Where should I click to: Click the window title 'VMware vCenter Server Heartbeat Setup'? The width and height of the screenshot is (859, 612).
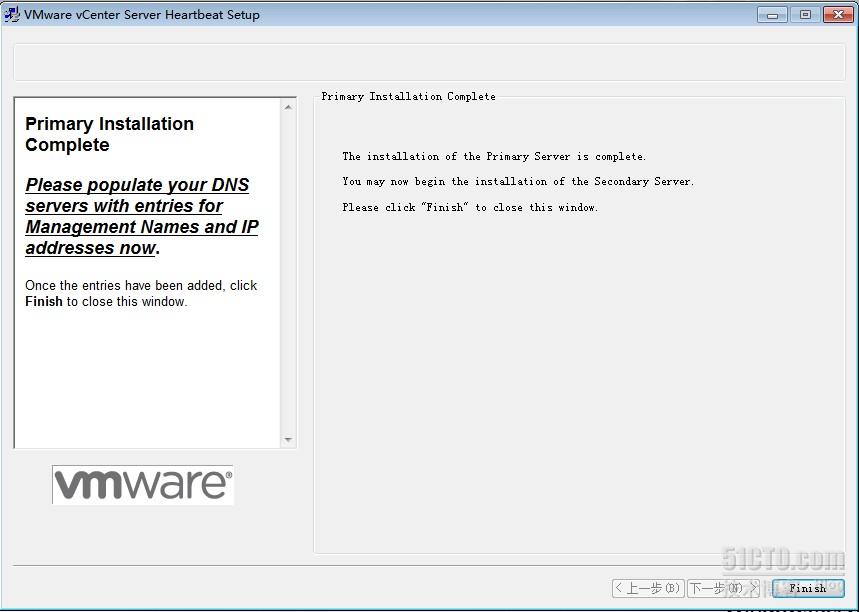(142, 15)
